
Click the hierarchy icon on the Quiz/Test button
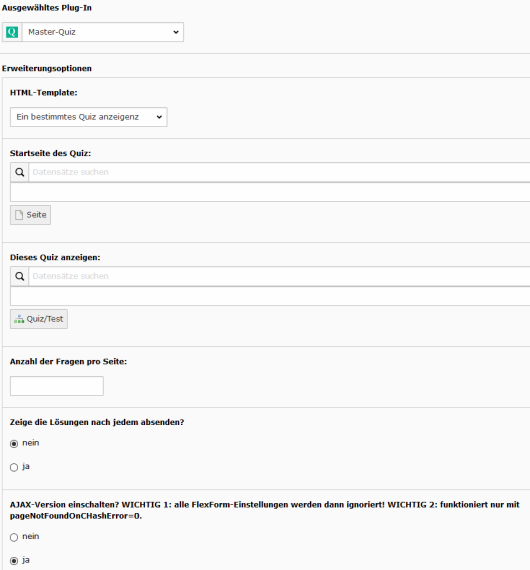[19, 319]
